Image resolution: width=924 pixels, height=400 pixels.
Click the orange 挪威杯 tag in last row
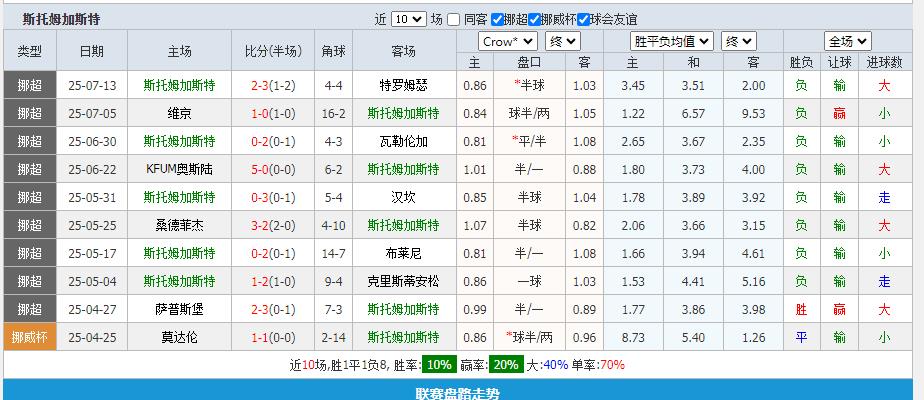tap(30, 337)
